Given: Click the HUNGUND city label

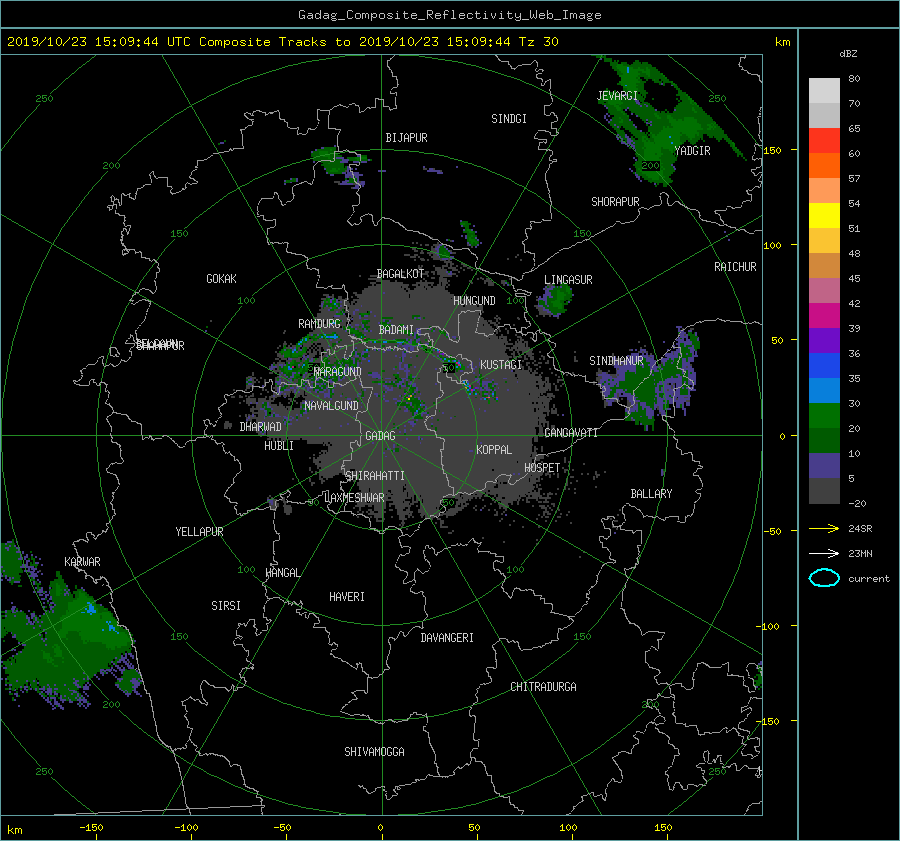Looking at the screenshot, I should tap(474, 301).
